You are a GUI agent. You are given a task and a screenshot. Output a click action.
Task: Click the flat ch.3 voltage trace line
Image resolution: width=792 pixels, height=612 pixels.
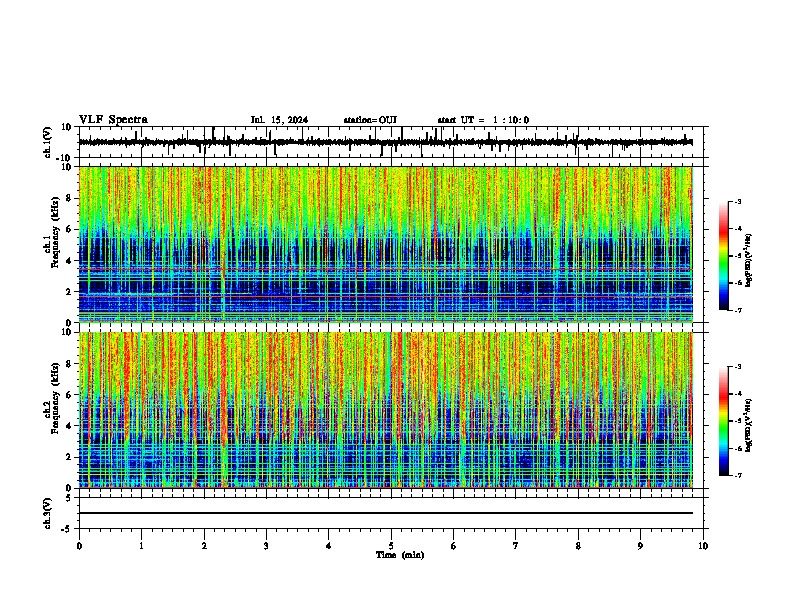pos(385,513)
